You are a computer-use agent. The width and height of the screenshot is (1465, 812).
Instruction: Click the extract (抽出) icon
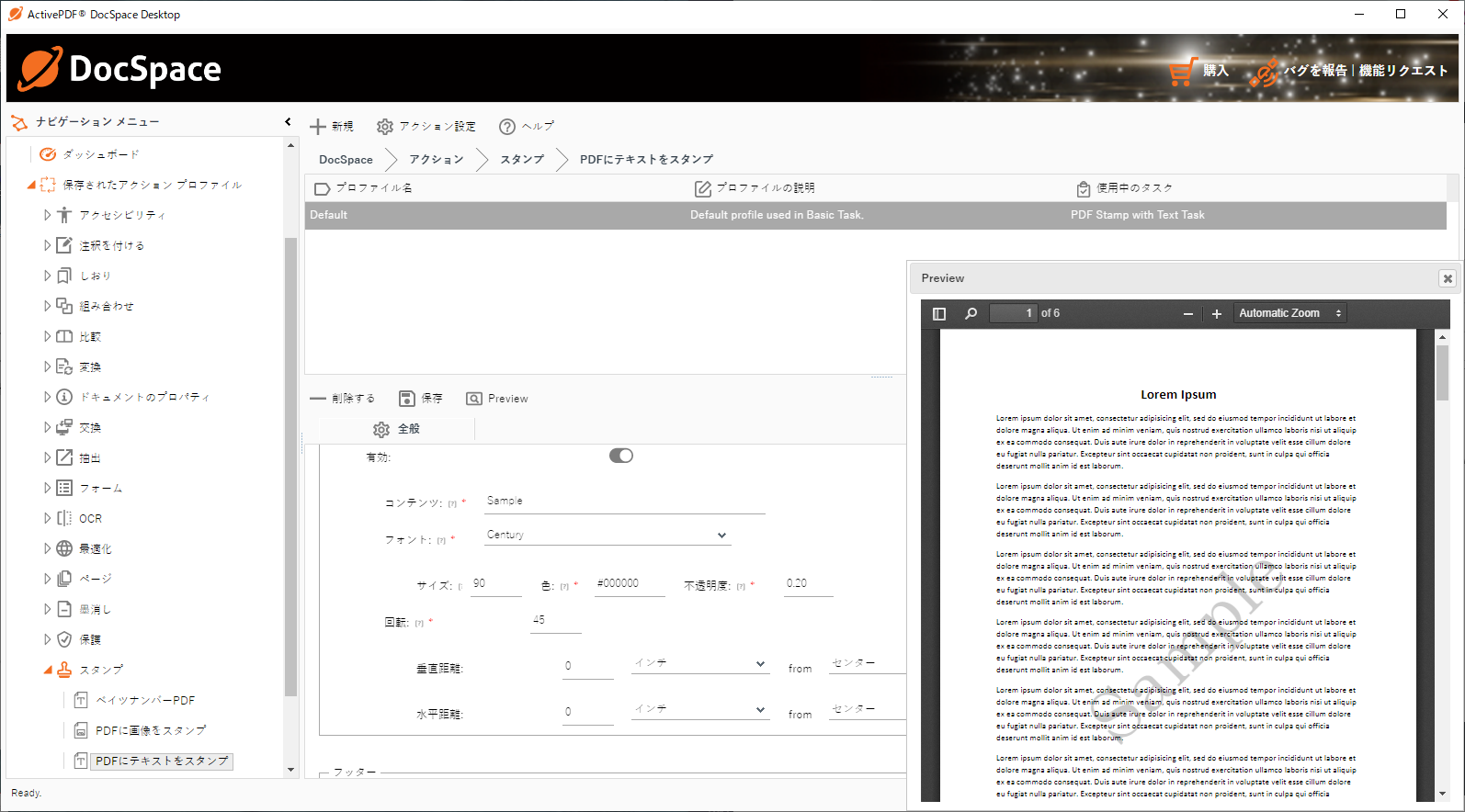(64, 457)
